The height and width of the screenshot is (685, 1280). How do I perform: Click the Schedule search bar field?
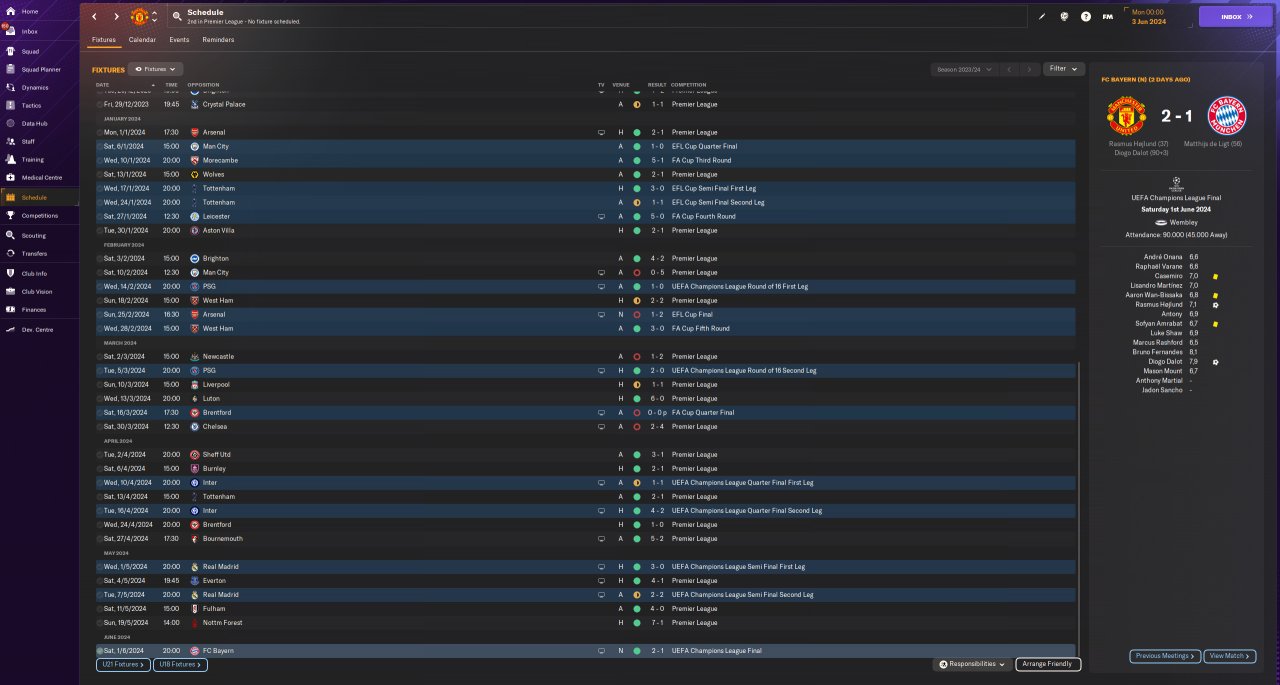point(597,16)
